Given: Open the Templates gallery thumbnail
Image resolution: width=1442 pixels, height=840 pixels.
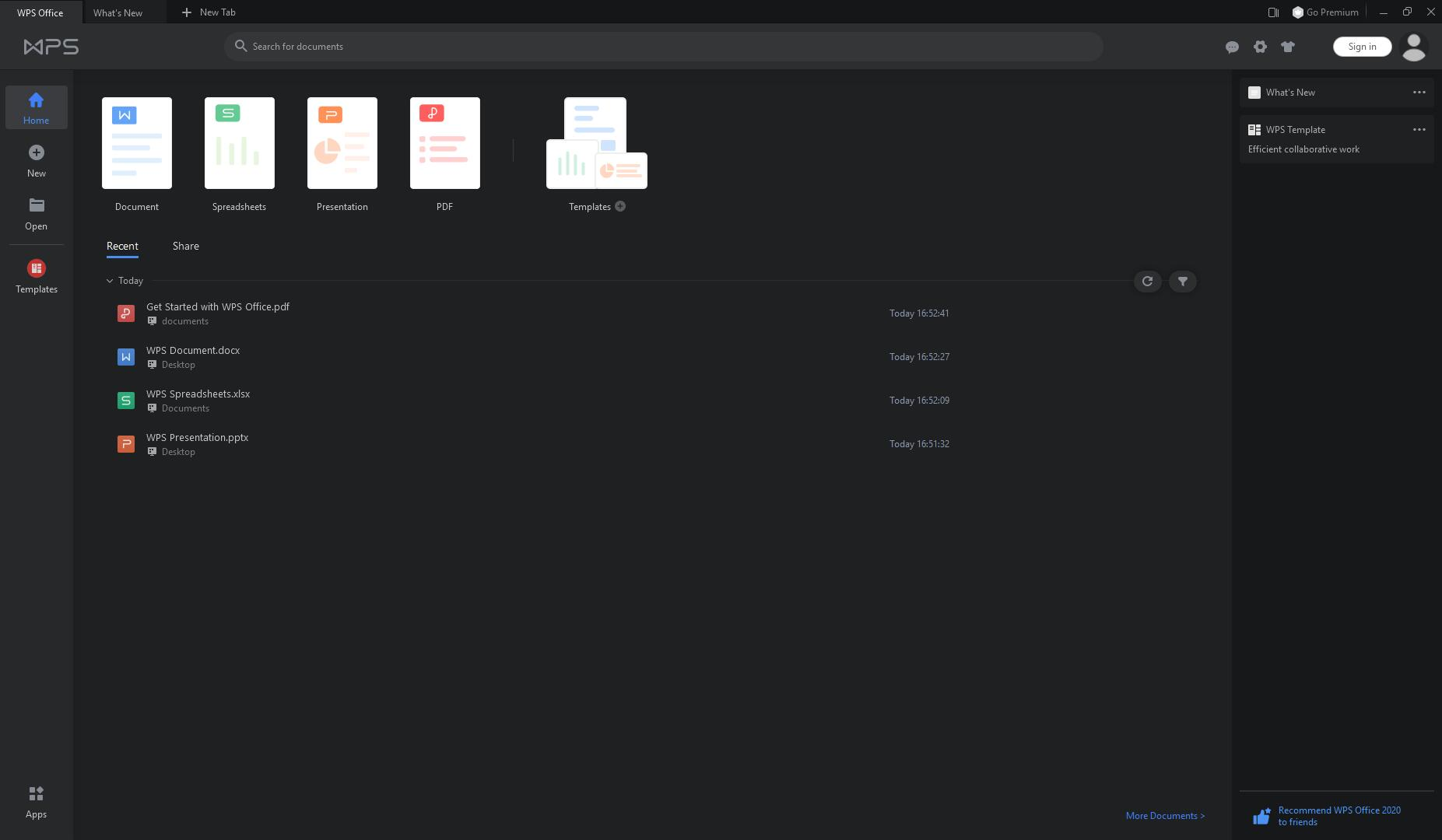Looking at the screenshot, I should (596, 143).
